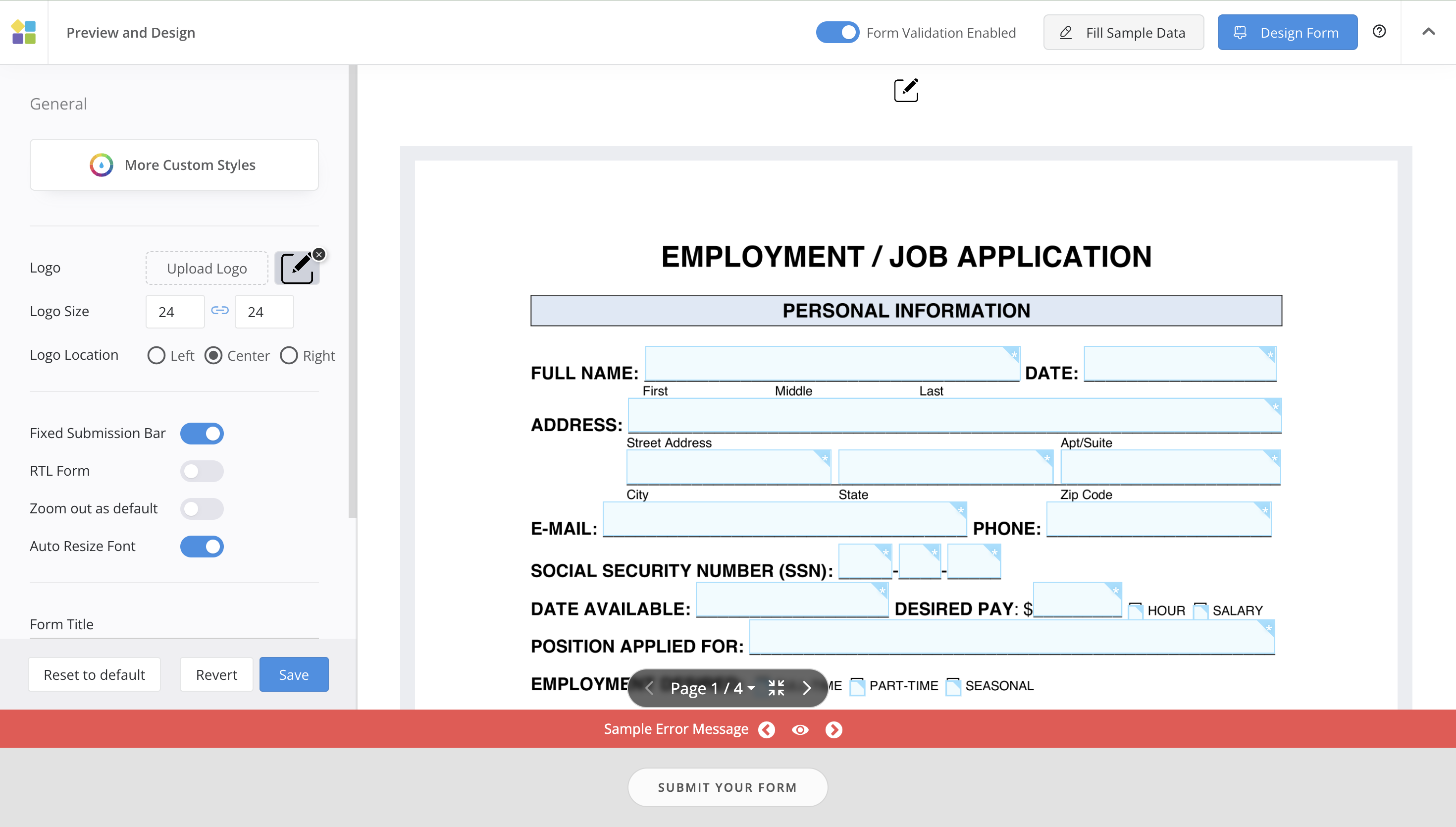Click Fill Sample Data button
This screenshot has width=1456, height=827.
(x=1123, y=32)
